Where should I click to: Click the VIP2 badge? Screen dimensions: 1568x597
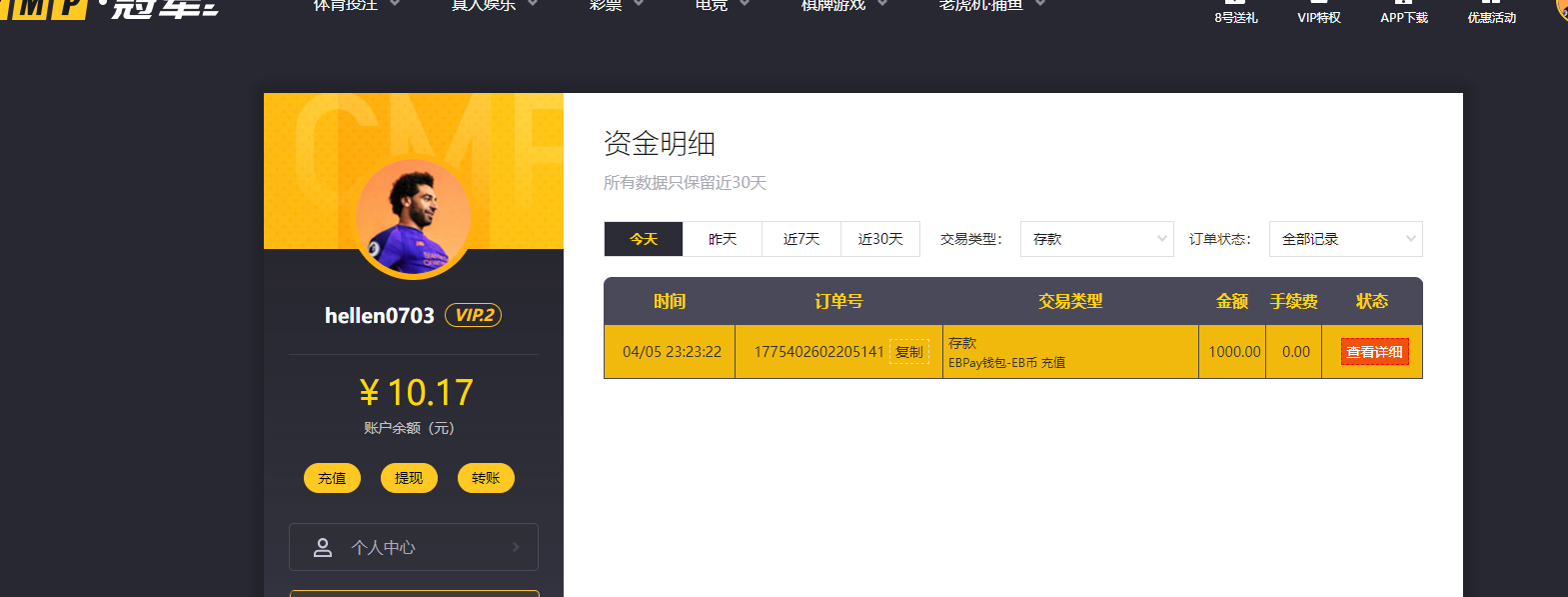pyautogui.click(x=473, y=315)
